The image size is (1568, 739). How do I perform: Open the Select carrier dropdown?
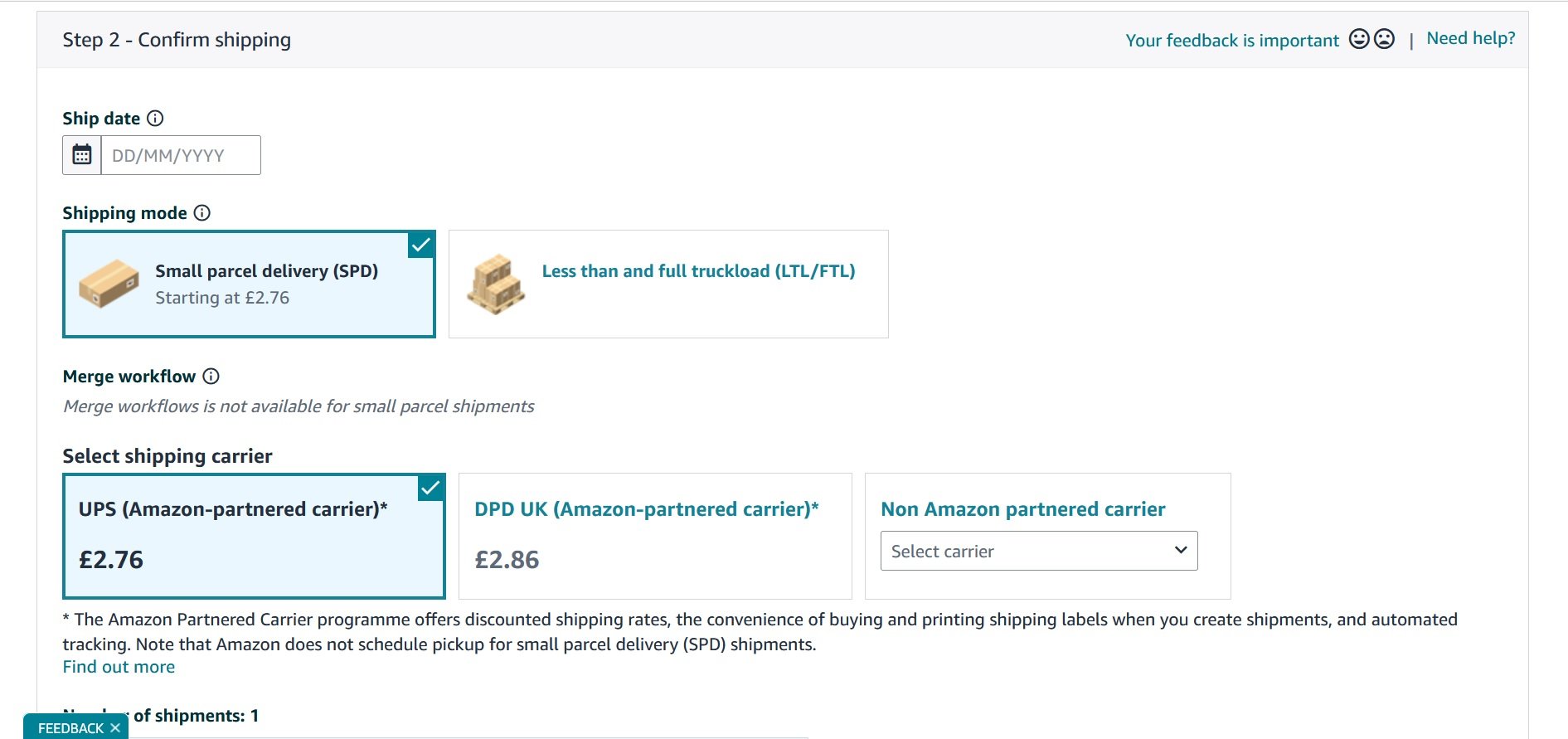pos(1038,551)
